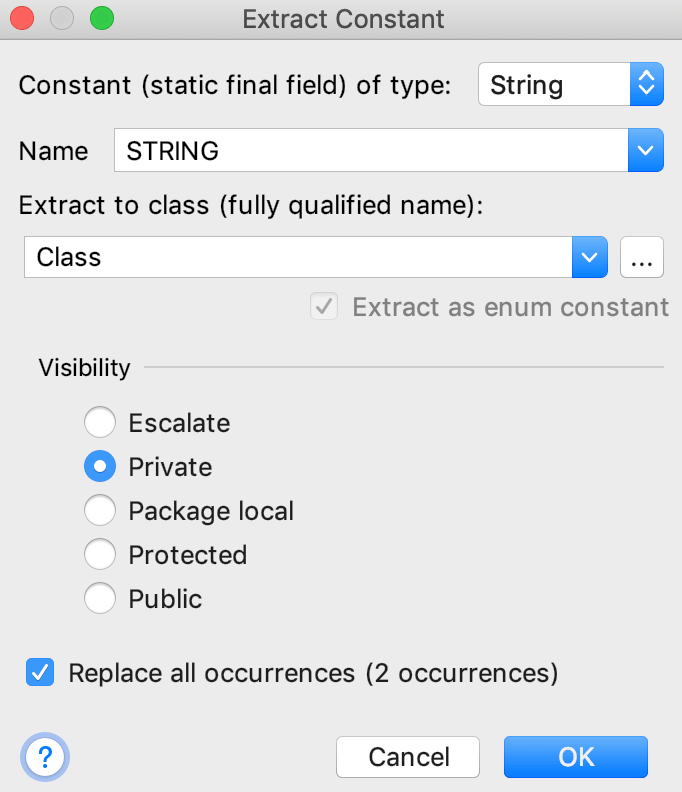682x792 pixels.
Task: Click the help question mark icon
Action: tap(46, 757)
